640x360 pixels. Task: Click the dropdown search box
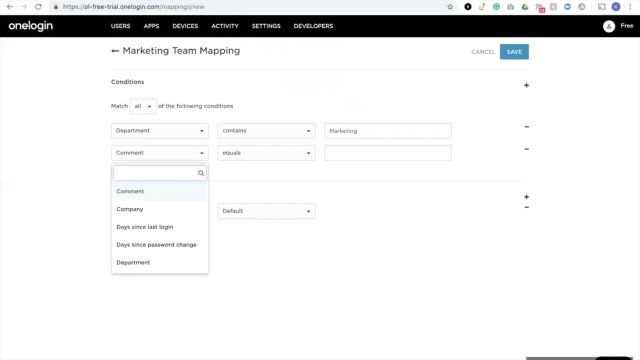click(x=160, y=173)
